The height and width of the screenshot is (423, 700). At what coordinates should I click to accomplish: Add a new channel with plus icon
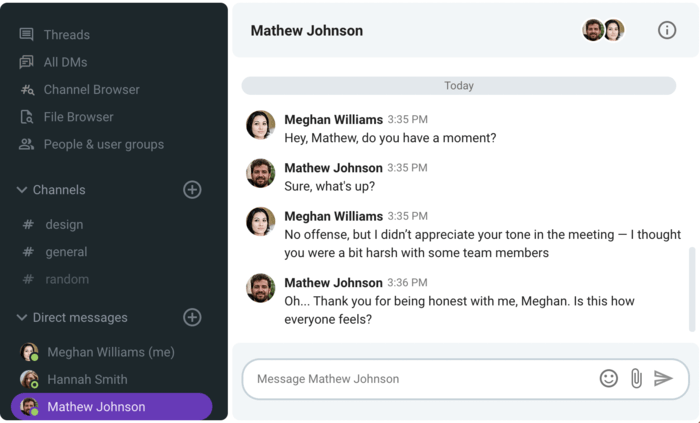192,190
